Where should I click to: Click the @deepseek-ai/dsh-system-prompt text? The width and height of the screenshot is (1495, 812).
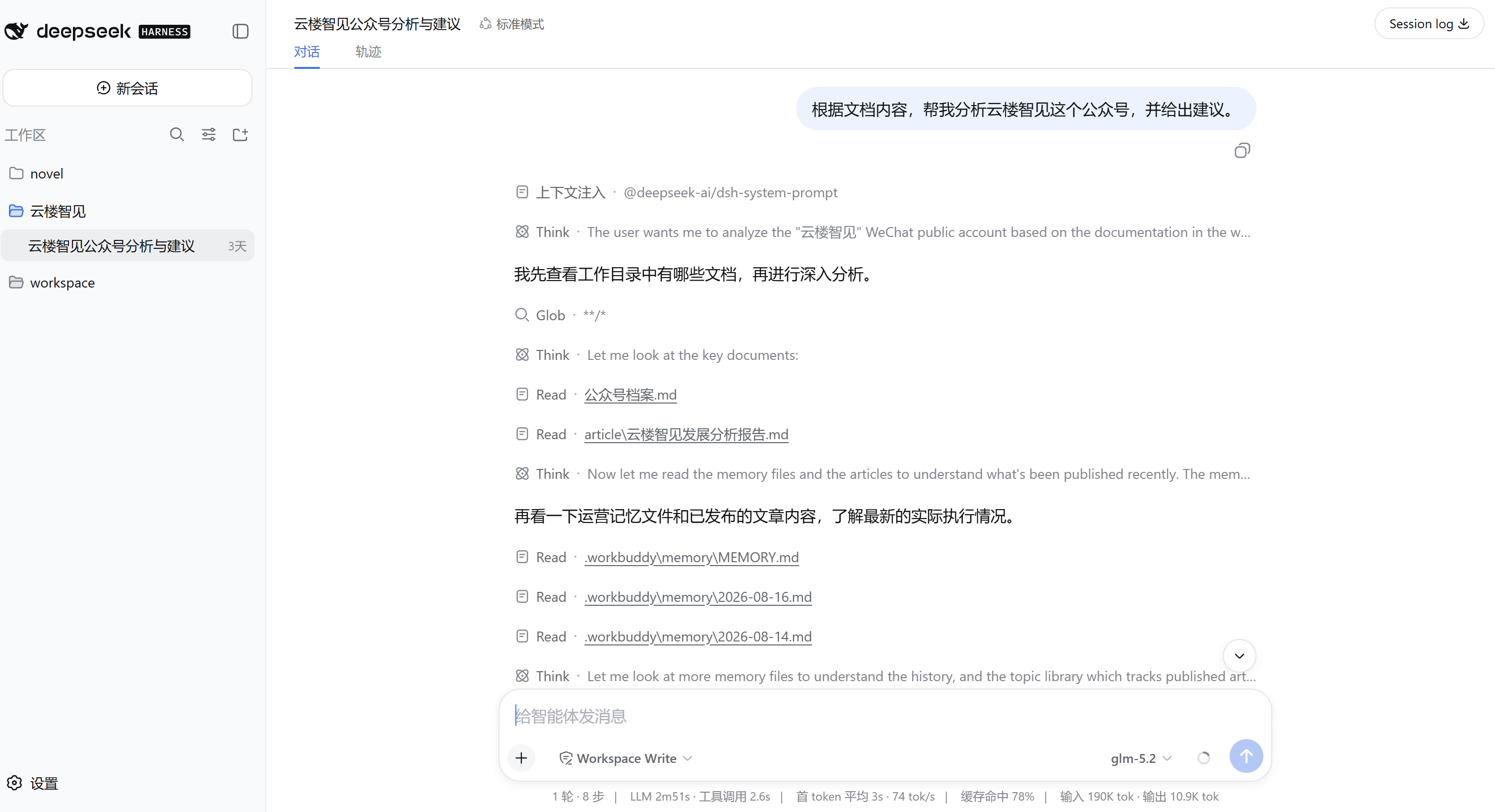(730, 192)
